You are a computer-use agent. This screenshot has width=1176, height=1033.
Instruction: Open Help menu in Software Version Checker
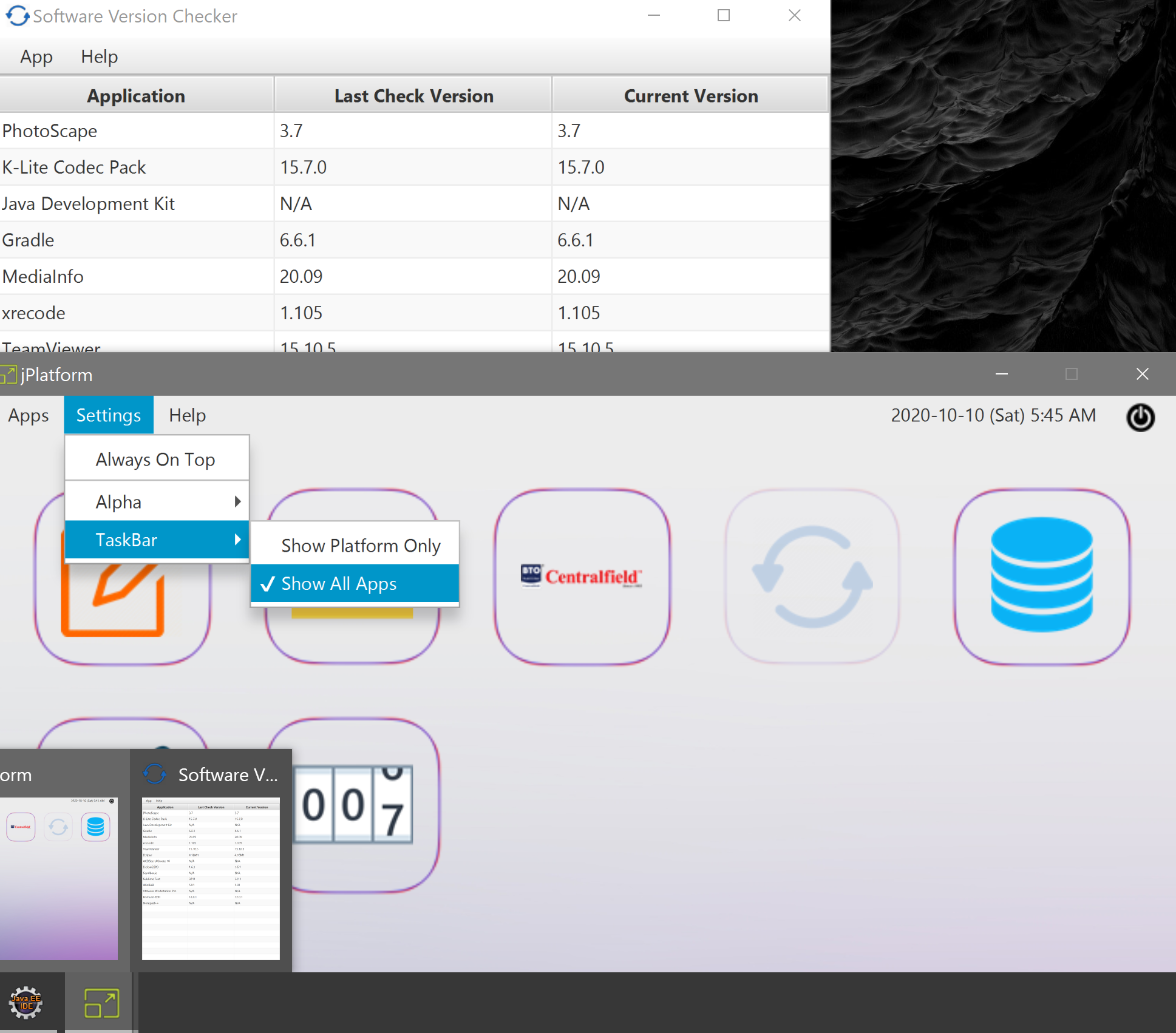(x=100, y=56)
